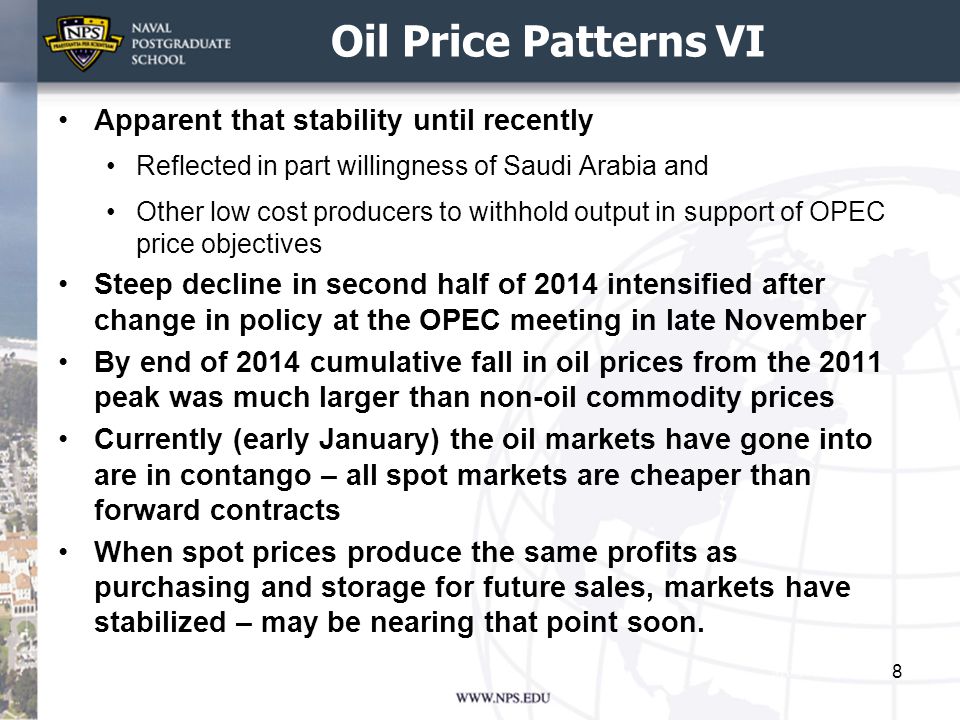This screenshot has height=720, width=960.
Task: Select the 'Currently (early January)' bullet
Action: coord(483,474)
